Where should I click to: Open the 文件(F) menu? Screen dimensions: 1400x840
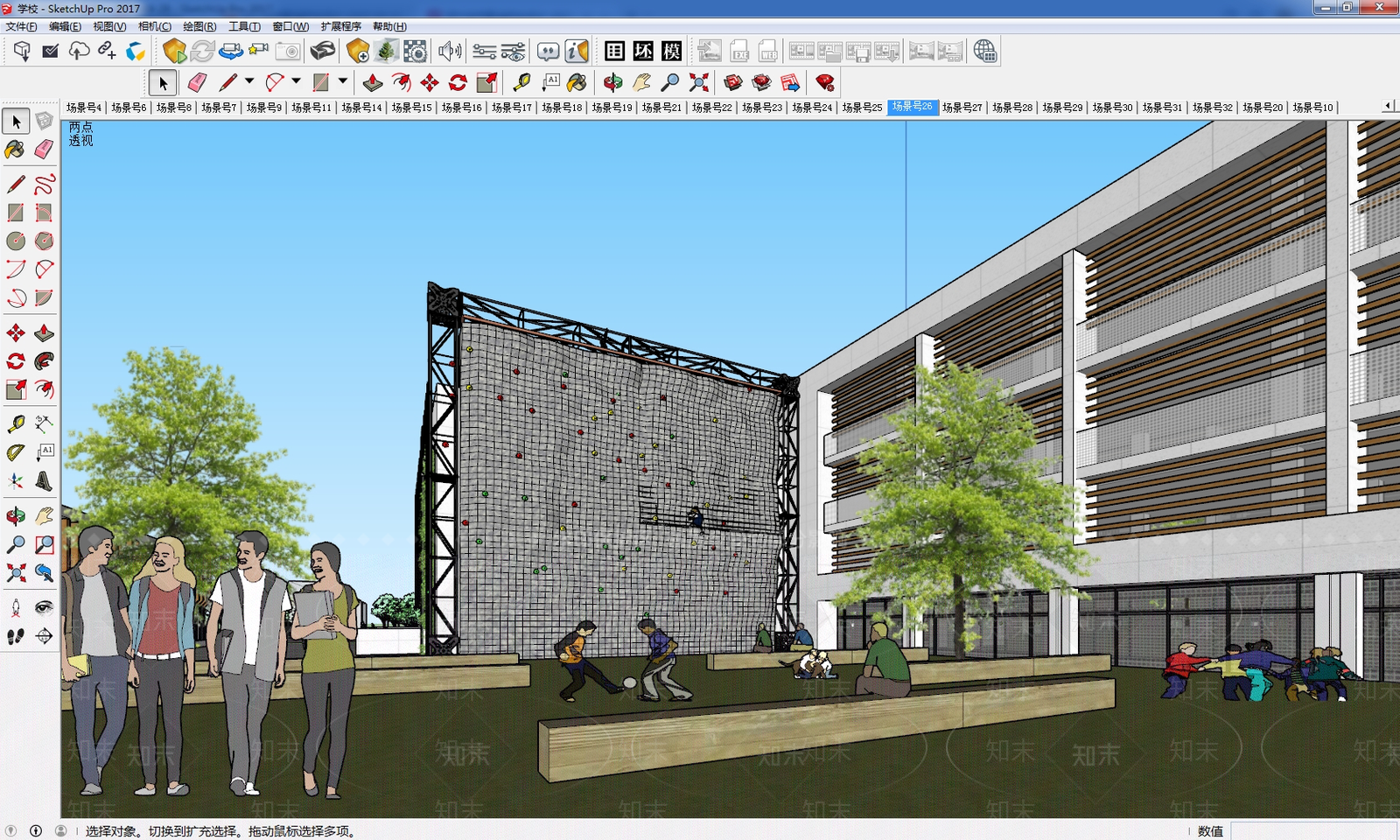coord(22,26)
